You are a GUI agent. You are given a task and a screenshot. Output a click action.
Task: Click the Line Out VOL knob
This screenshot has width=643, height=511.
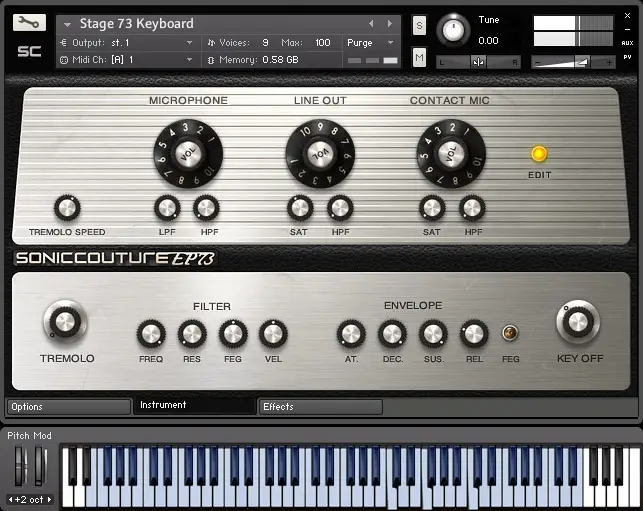click(320, 154)
